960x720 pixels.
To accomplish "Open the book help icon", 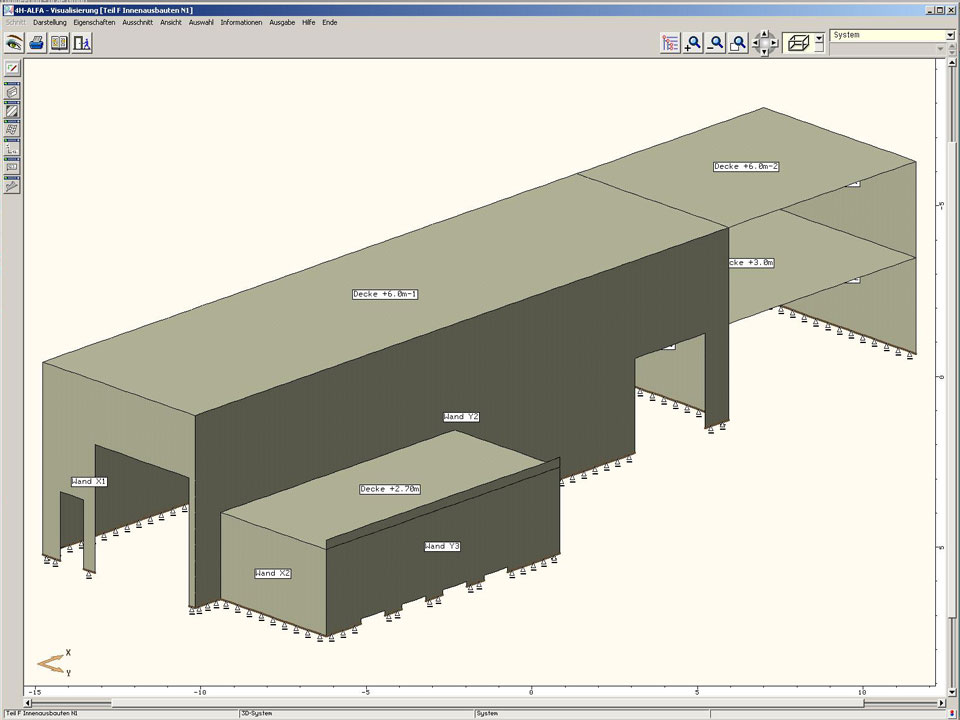I will coord(59,43).
